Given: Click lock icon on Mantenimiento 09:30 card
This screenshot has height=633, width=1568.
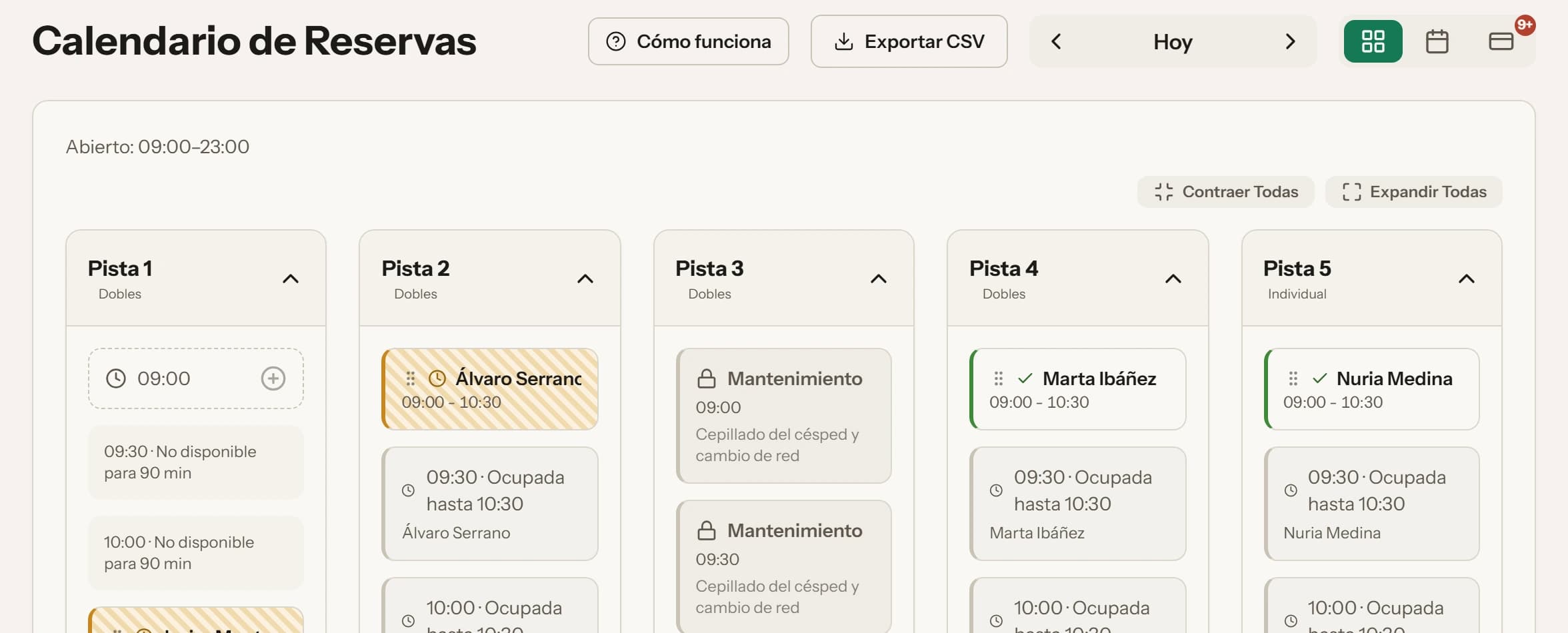Looking at the screenshot, I should 707,530.
